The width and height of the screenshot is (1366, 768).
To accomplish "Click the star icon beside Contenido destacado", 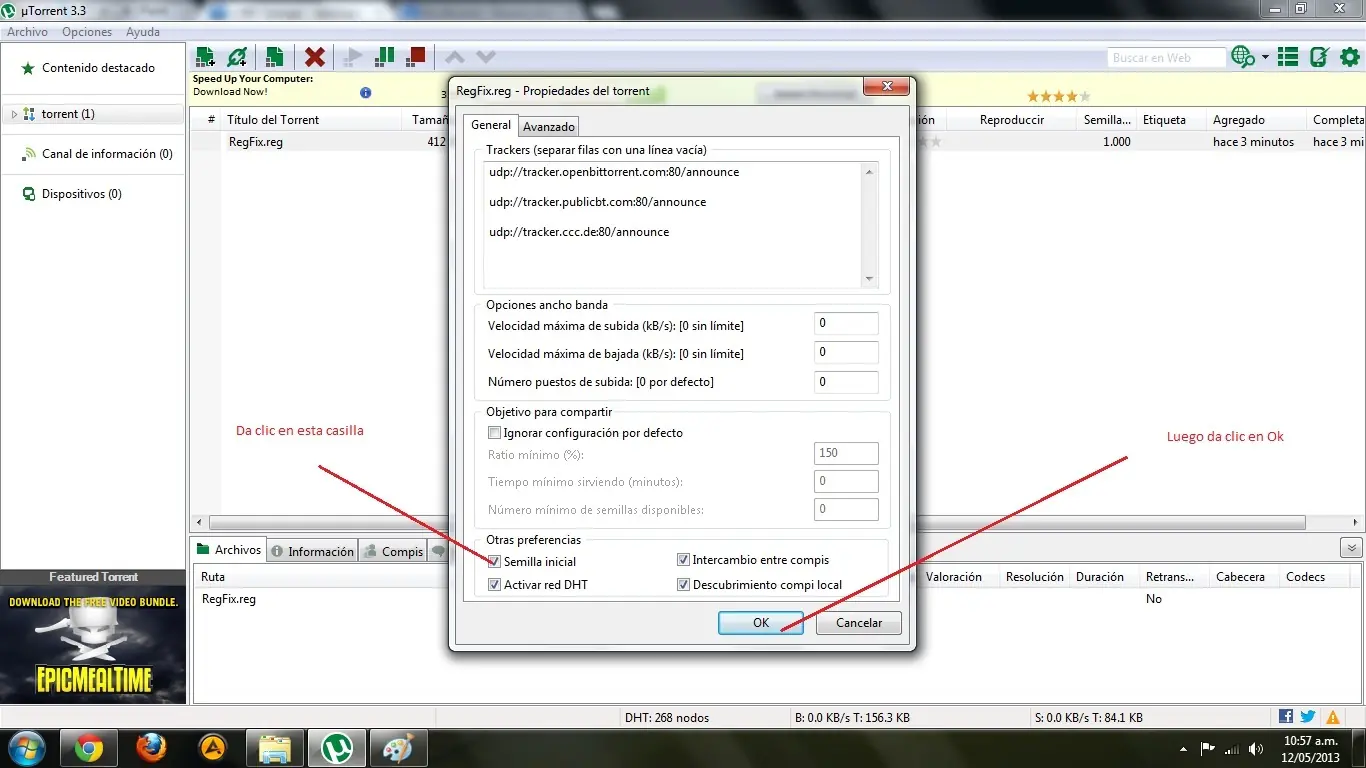I will coord(27,68).
